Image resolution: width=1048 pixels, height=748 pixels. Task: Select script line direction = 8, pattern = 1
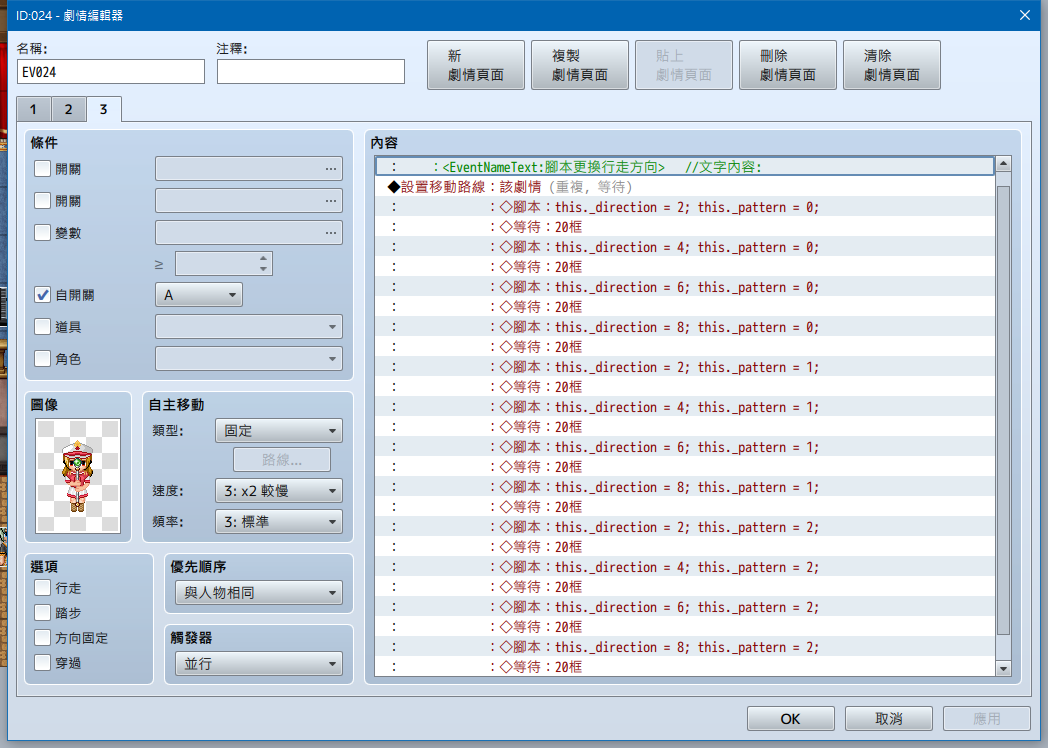click(x=684, y=487)
